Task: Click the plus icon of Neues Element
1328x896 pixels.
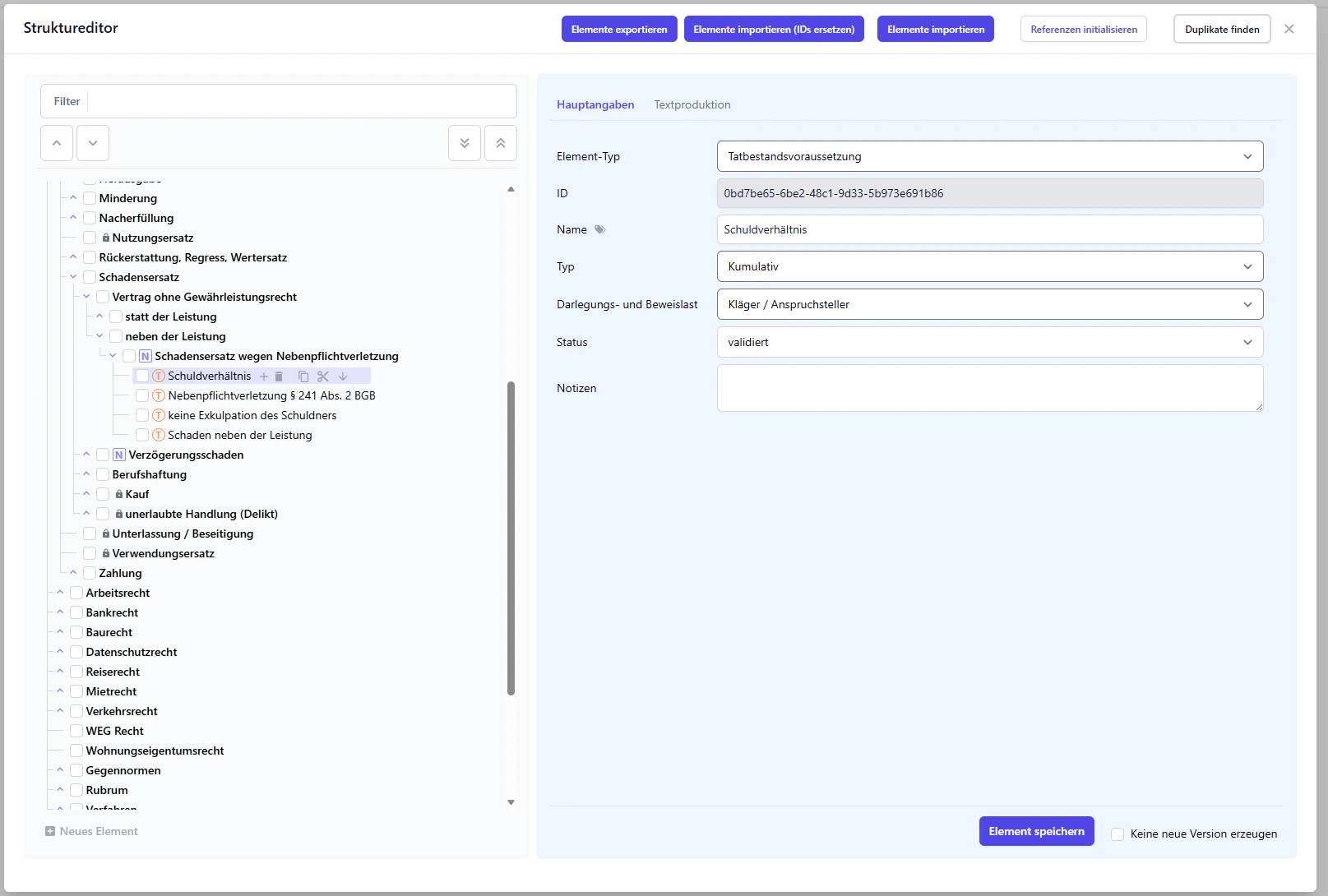Action: click(50, 831)
